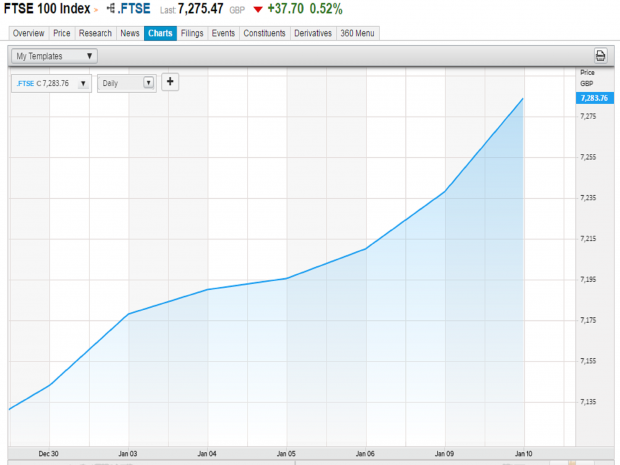Open the Constituents tab
Viewport: 620px width, 465px height.
click(x=264, y=33)
